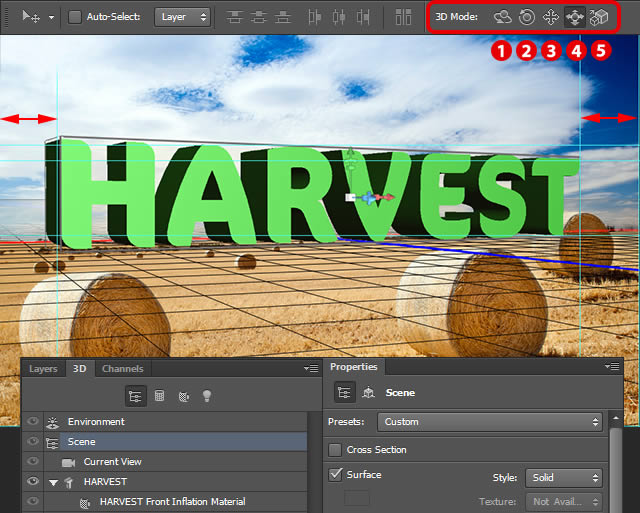Filter 3D panel by Lights
The width and height of the screenshot is (640, 513).
click(x=207, y=396)
